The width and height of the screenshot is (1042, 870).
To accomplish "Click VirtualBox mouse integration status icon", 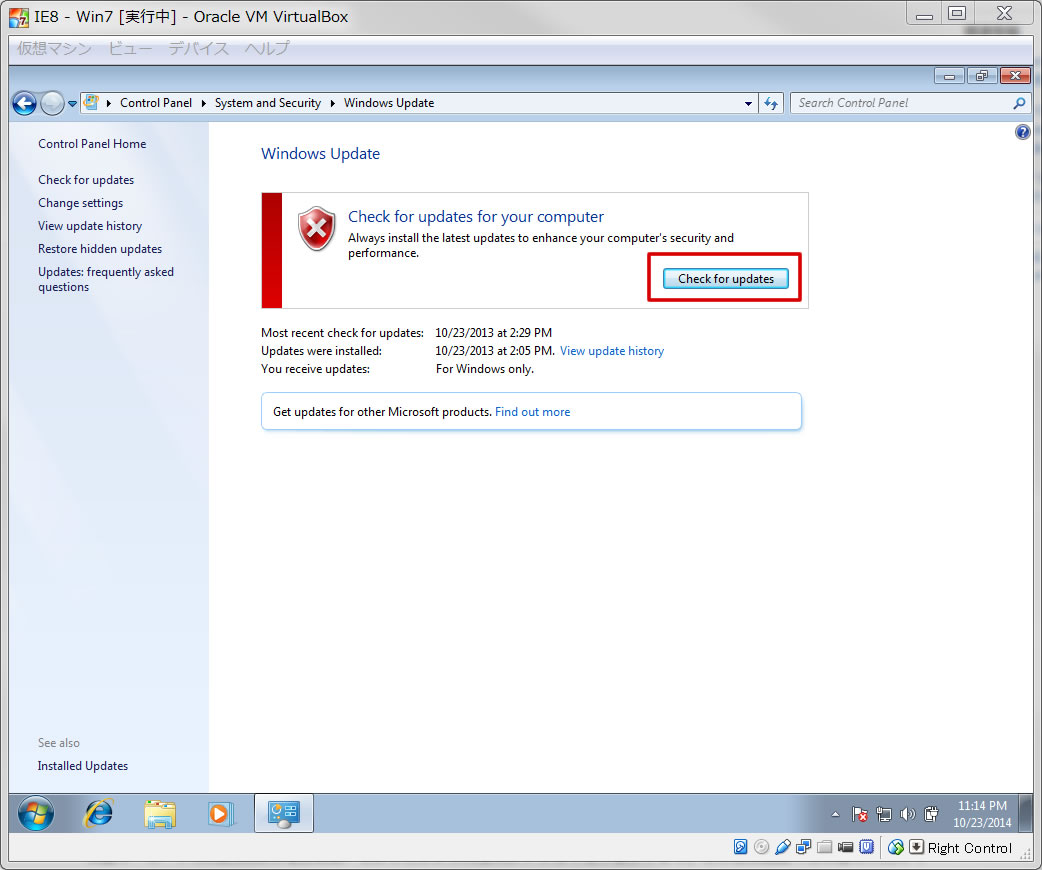I will pos(896,847).
